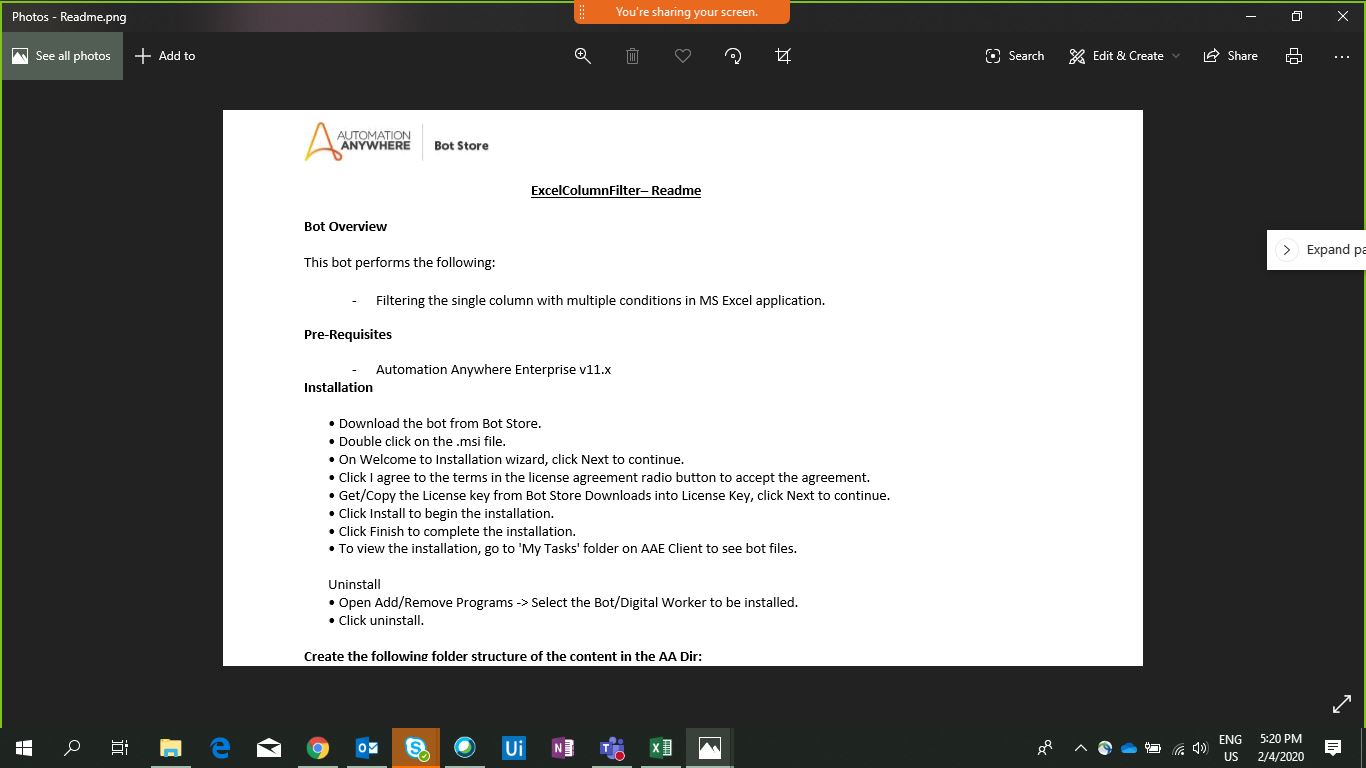
Task: Click the Automation Anywhere logo in the image
Action: click(x=357, y=142)
